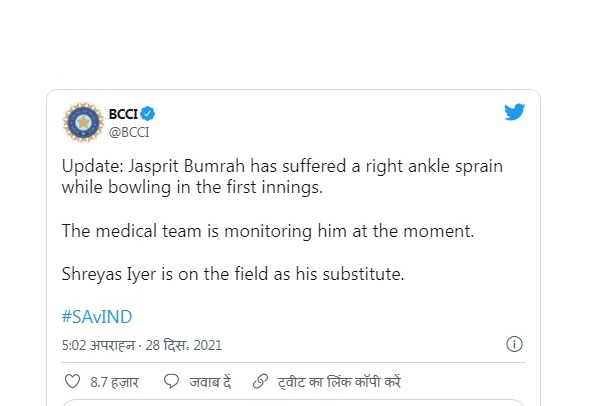Click the जवाब दें reply label
This screenshot has width=592, height=406.
210,382
